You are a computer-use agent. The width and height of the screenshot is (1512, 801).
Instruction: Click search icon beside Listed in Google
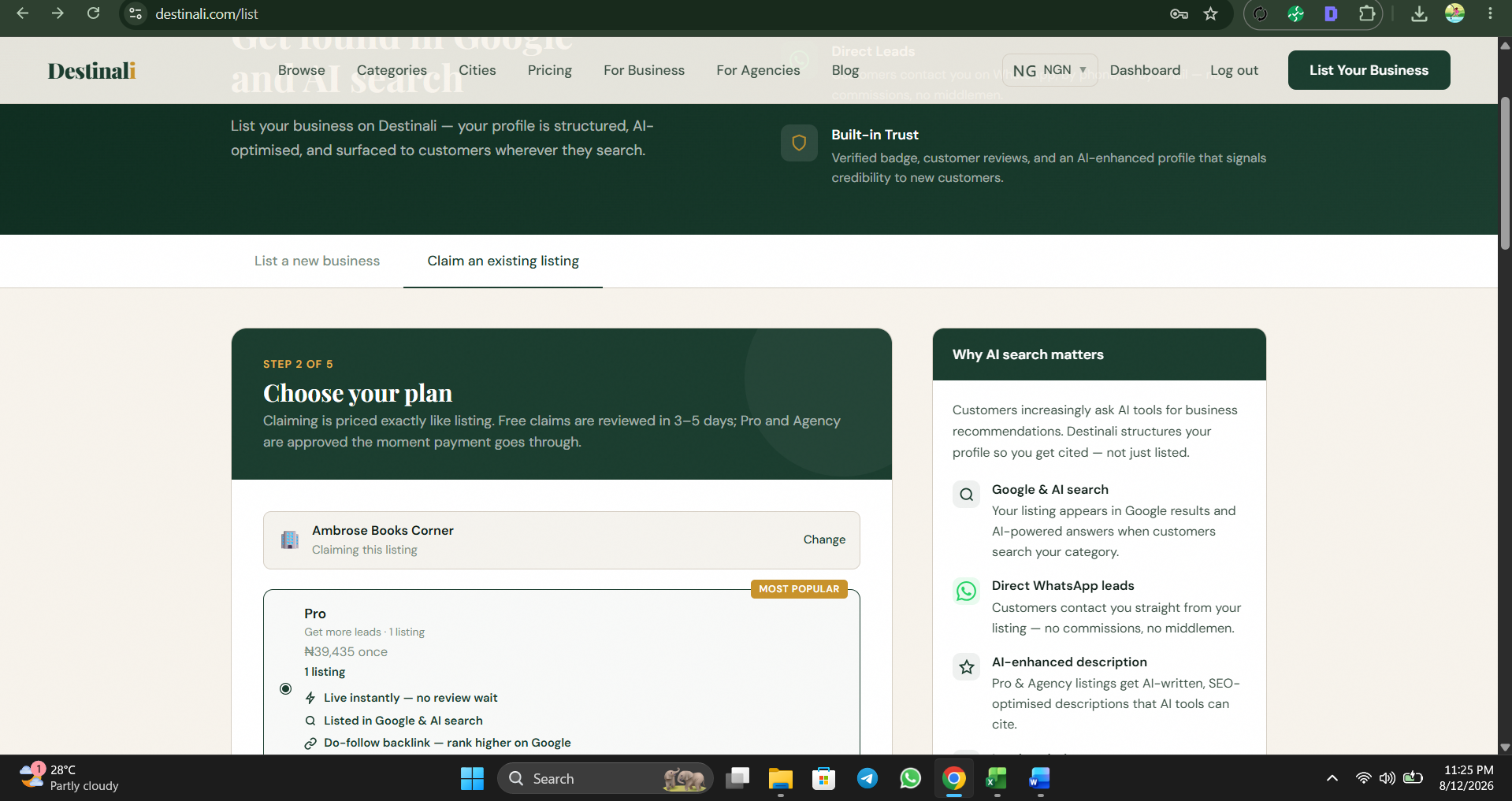[310, 721]
